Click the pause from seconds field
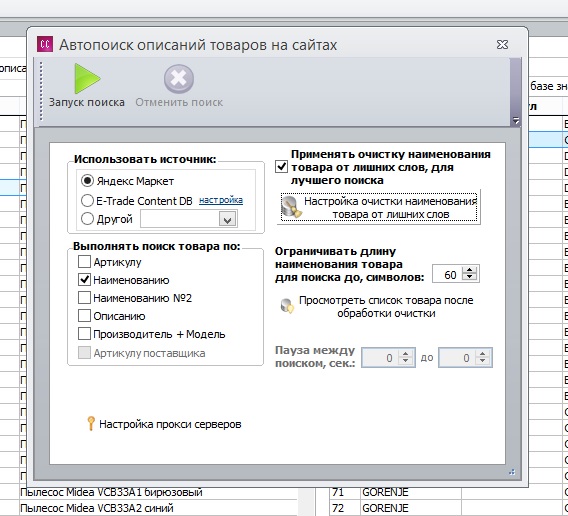The image size is (568, 516). (x=380, y=358)
